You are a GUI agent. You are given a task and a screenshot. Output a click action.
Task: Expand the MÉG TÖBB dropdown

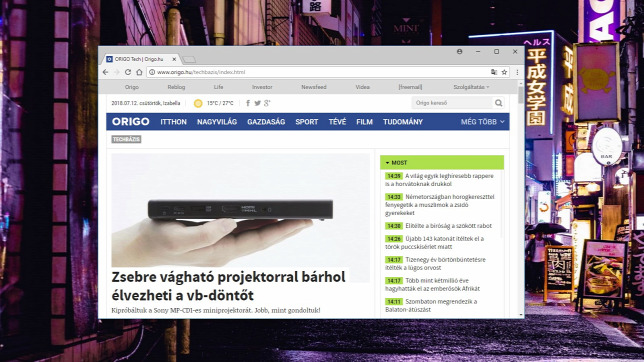(x=483, y=122)
